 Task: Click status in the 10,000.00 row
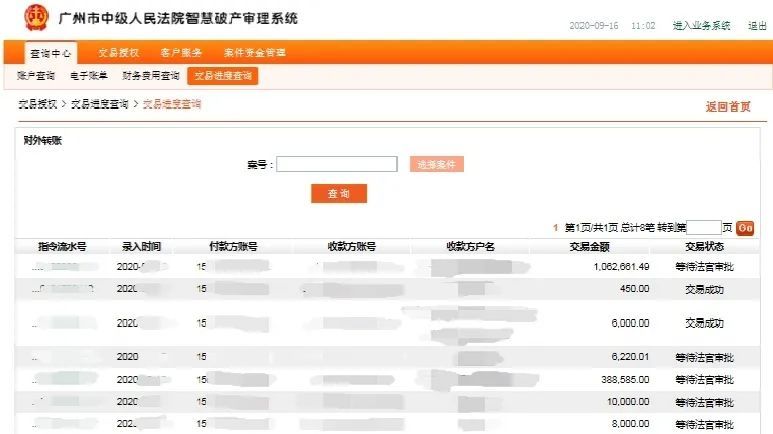[x=704, y=402]
